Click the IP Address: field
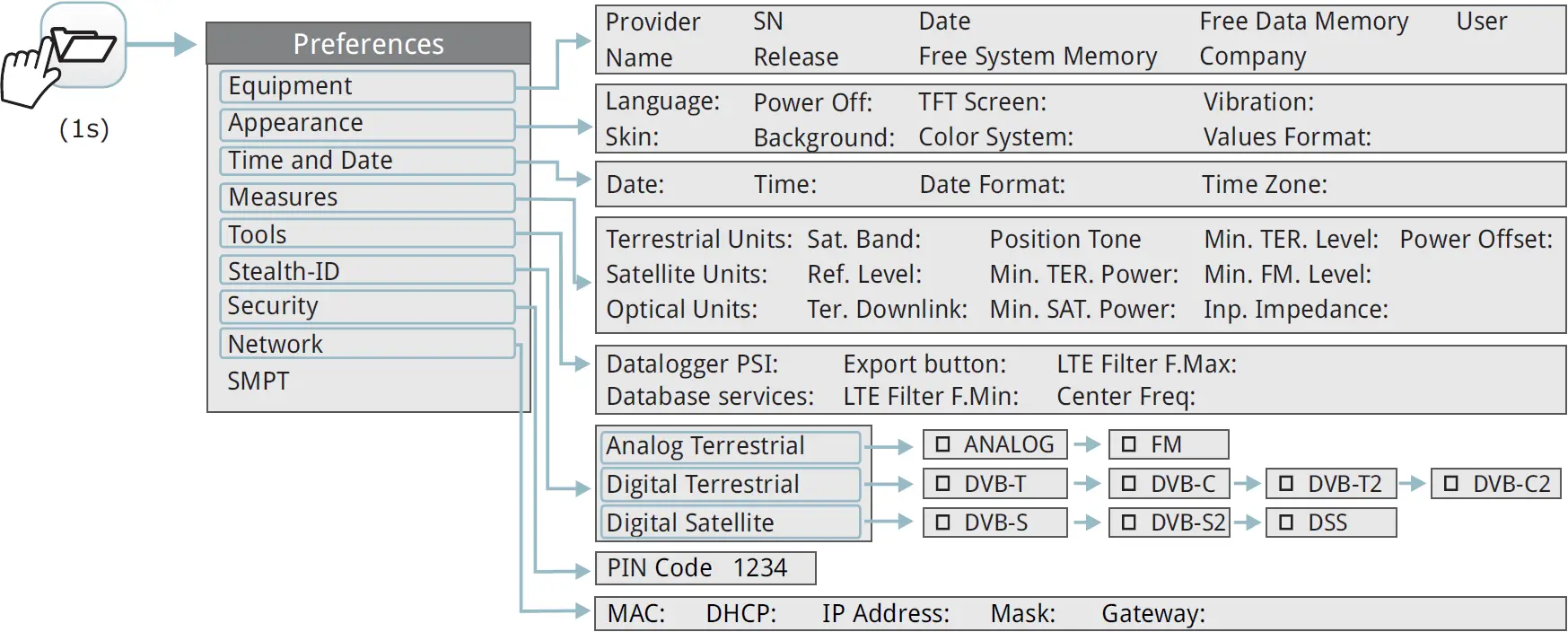1568x632 pixels. click(886, 614)
